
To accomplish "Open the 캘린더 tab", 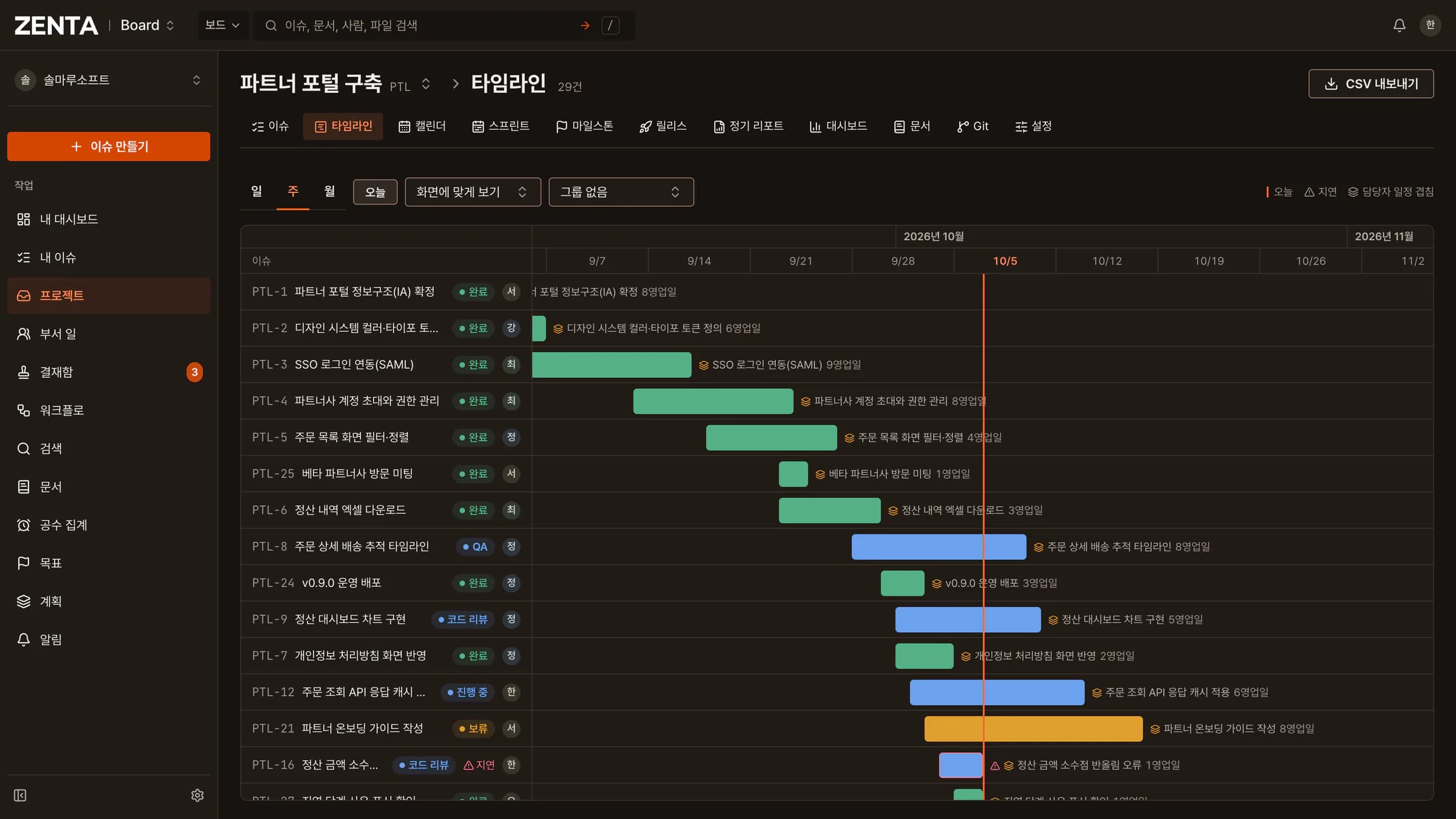I will pyautogui.click(x=422, y=126).
